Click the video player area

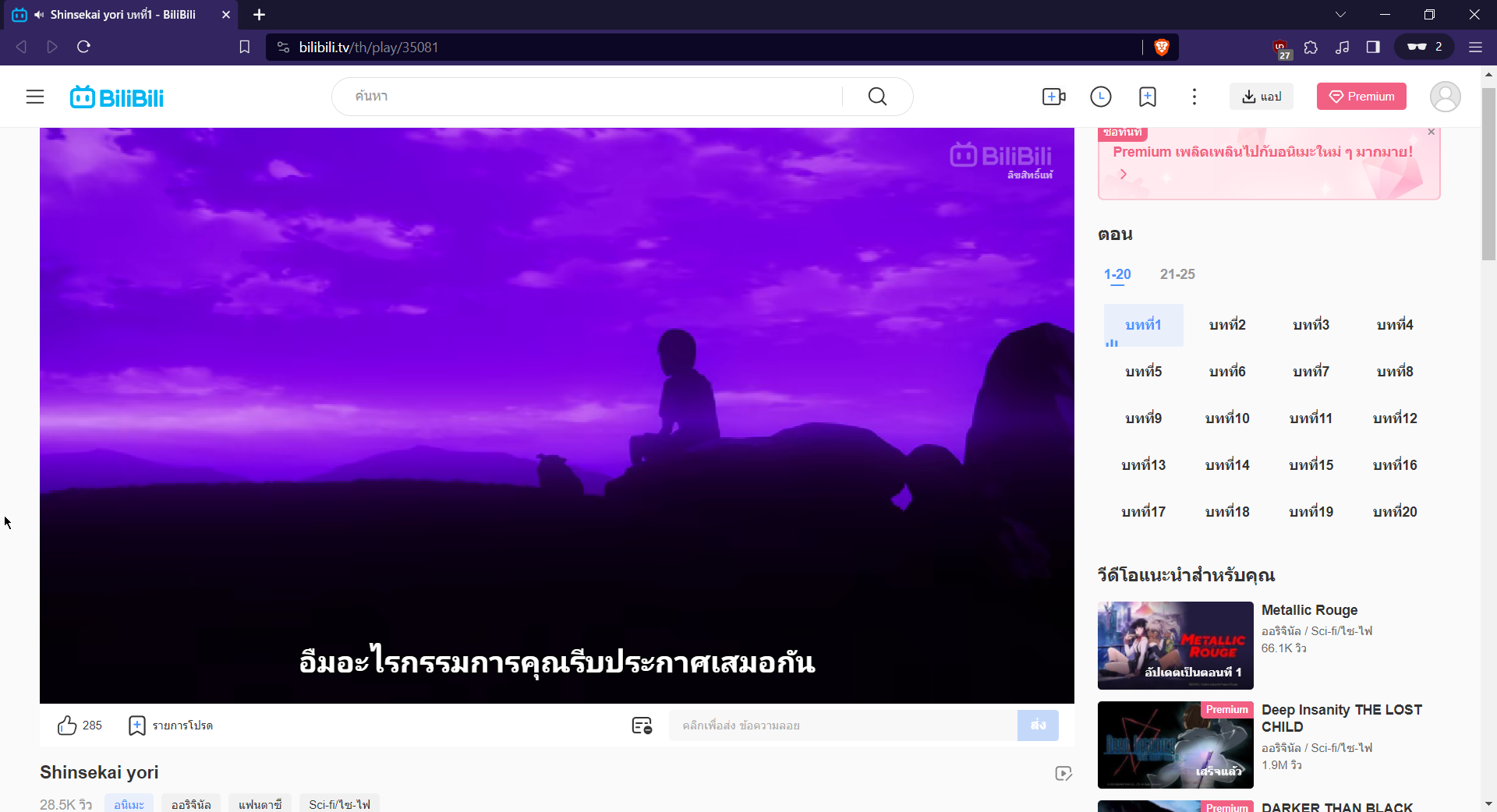(x=557, y=415)
